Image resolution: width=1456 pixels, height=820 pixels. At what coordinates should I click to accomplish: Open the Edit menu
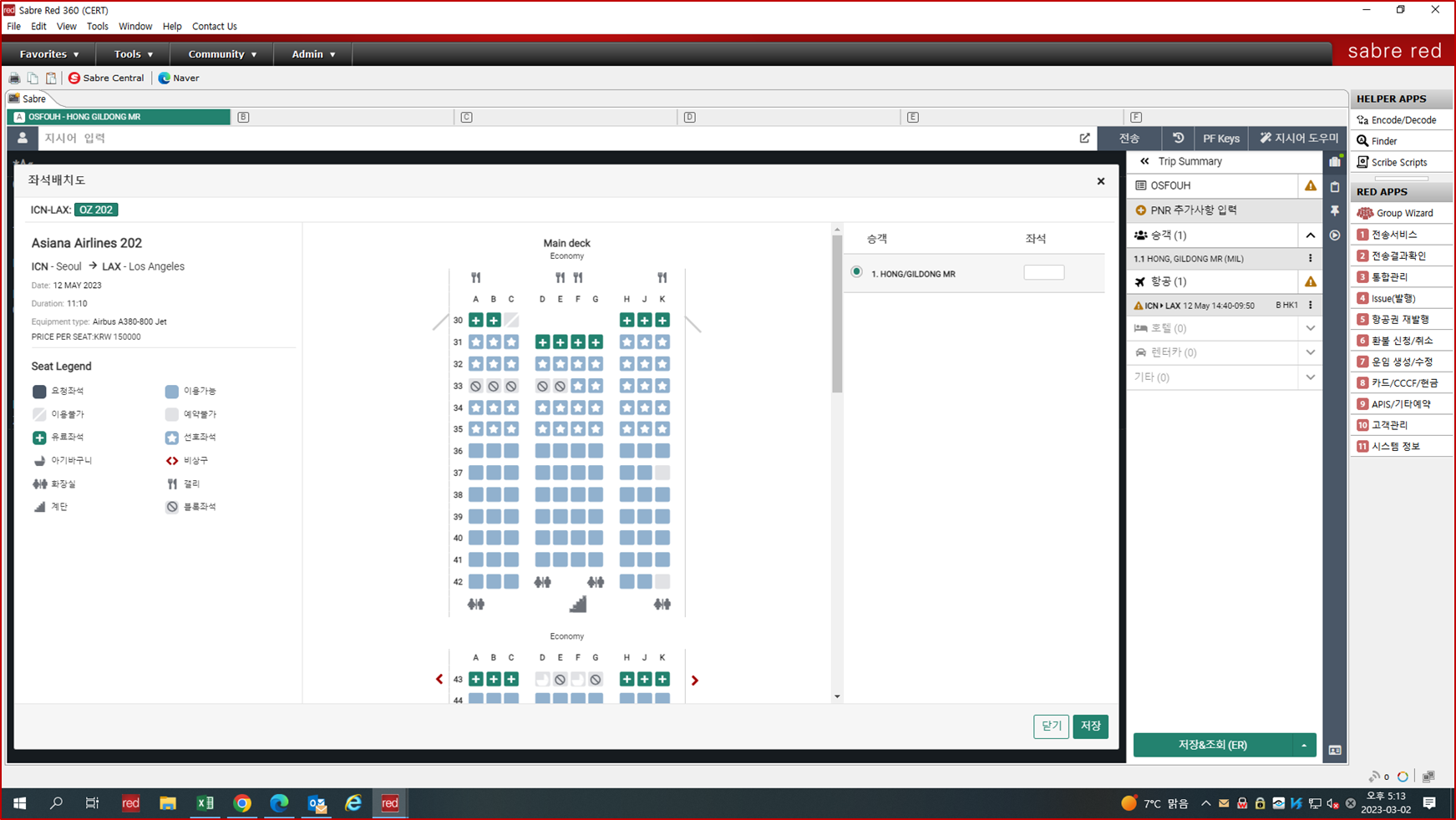[38, 27]
